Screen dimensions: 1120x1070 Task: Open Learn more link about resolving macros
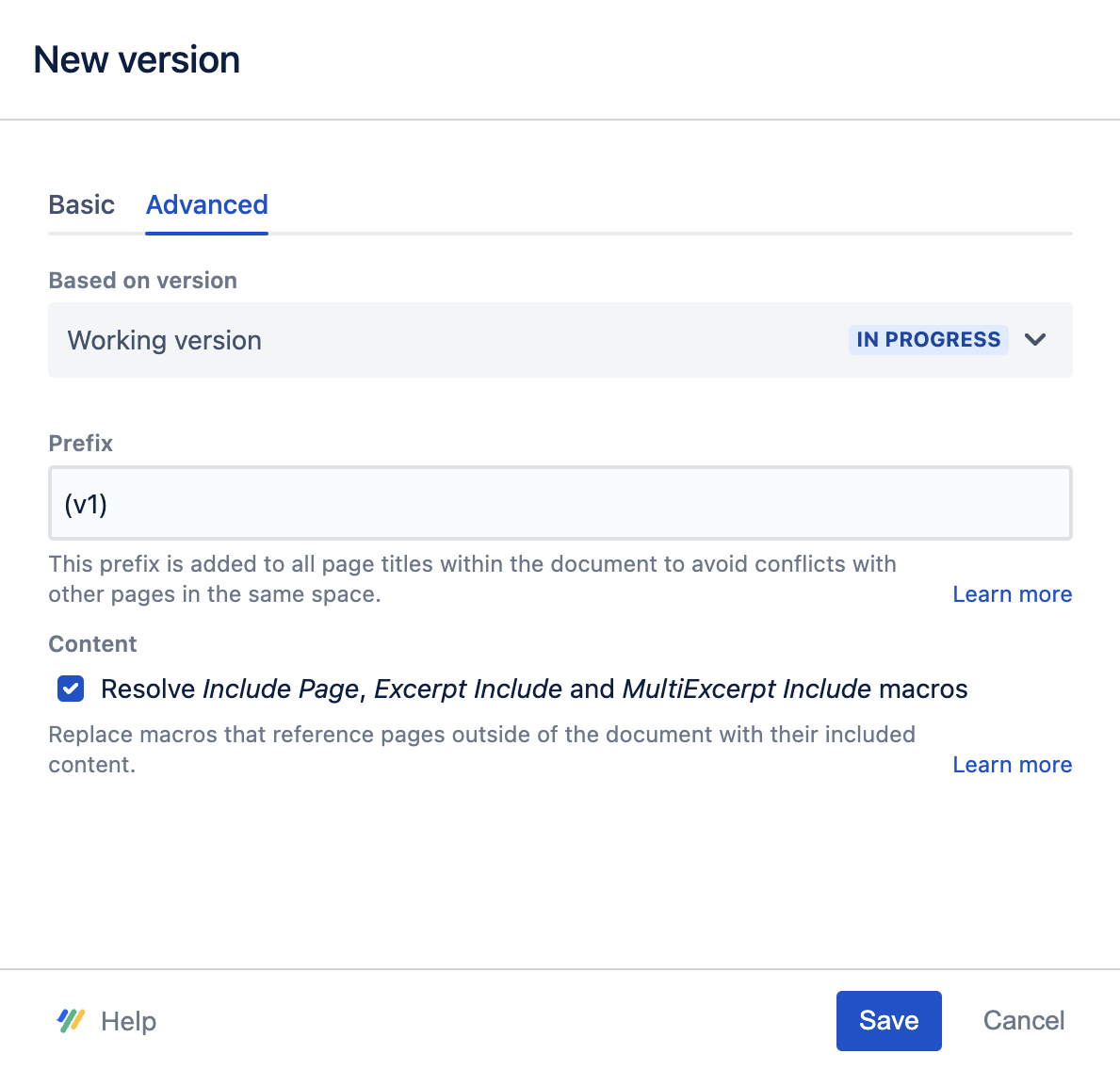coord(1012,765)
